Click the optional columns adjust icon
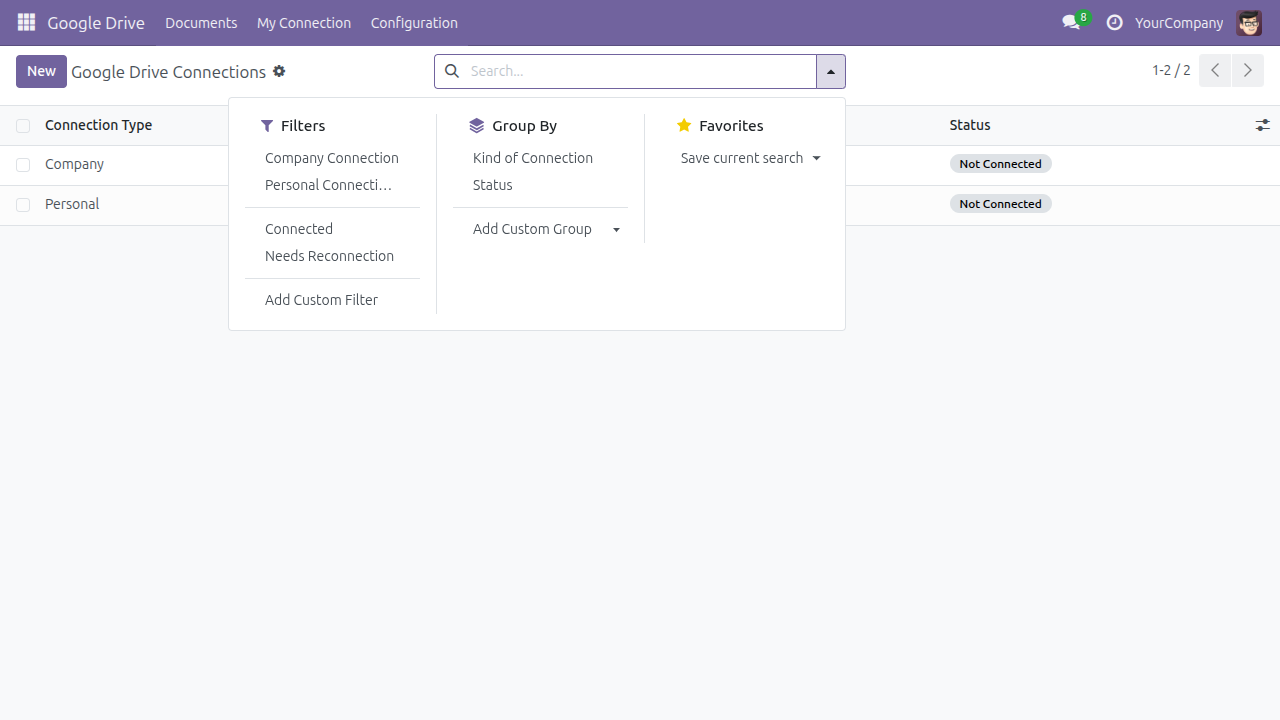Screen dimensions: 1280x720 pos(1263,125)
